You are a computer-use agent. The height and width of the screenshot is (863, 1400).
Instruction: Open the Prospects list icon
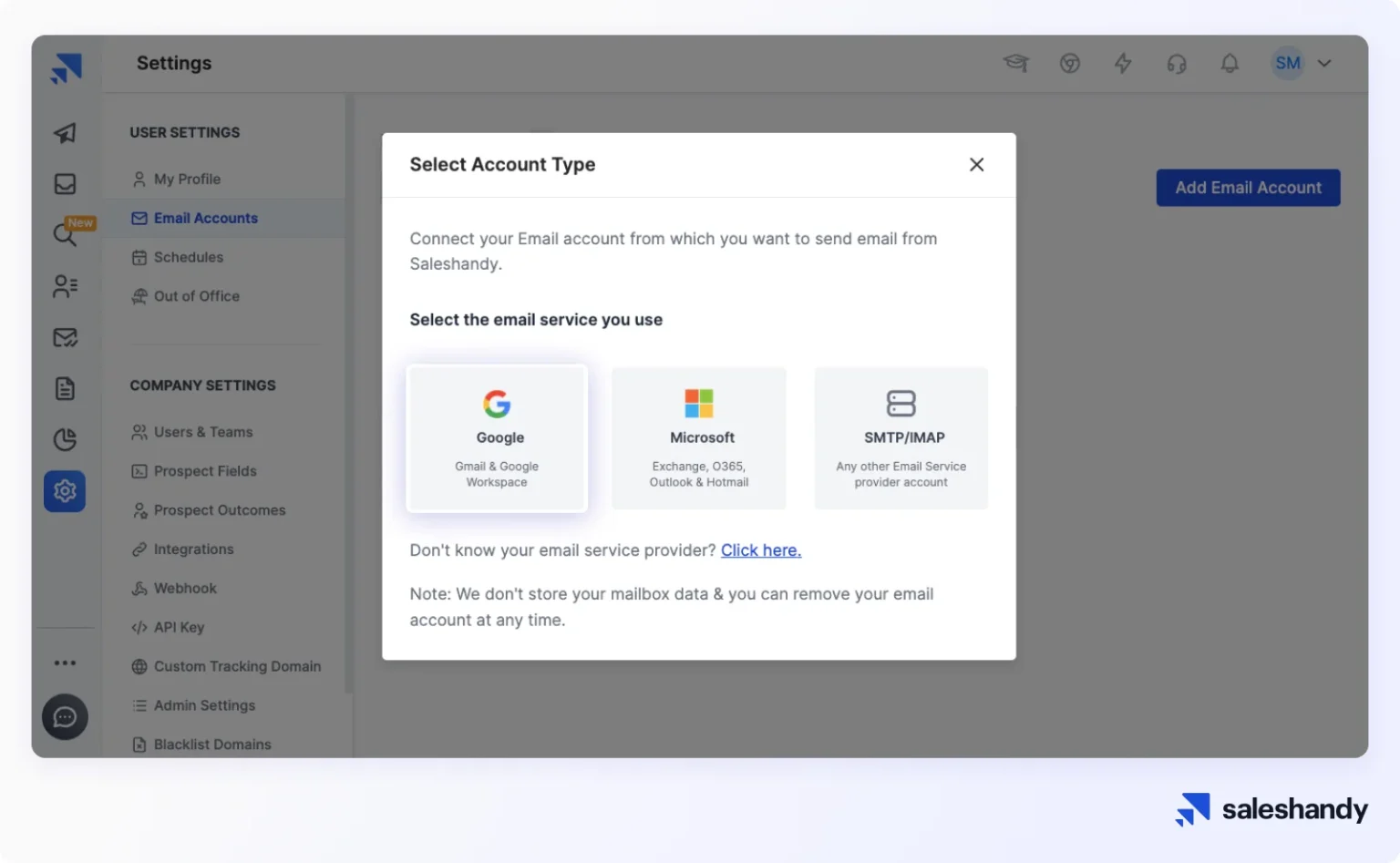(64, 286)
